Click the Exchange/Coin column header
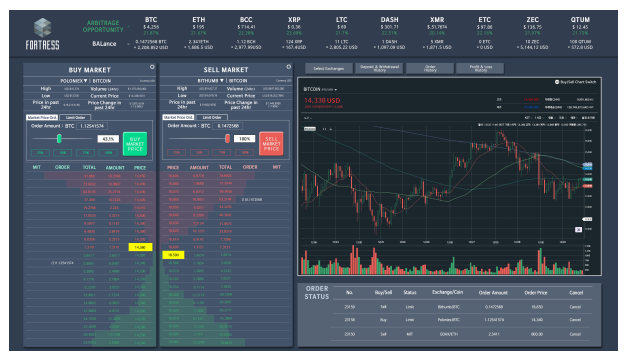The width and height of the screenshot is (627, 361). (447, 293)
